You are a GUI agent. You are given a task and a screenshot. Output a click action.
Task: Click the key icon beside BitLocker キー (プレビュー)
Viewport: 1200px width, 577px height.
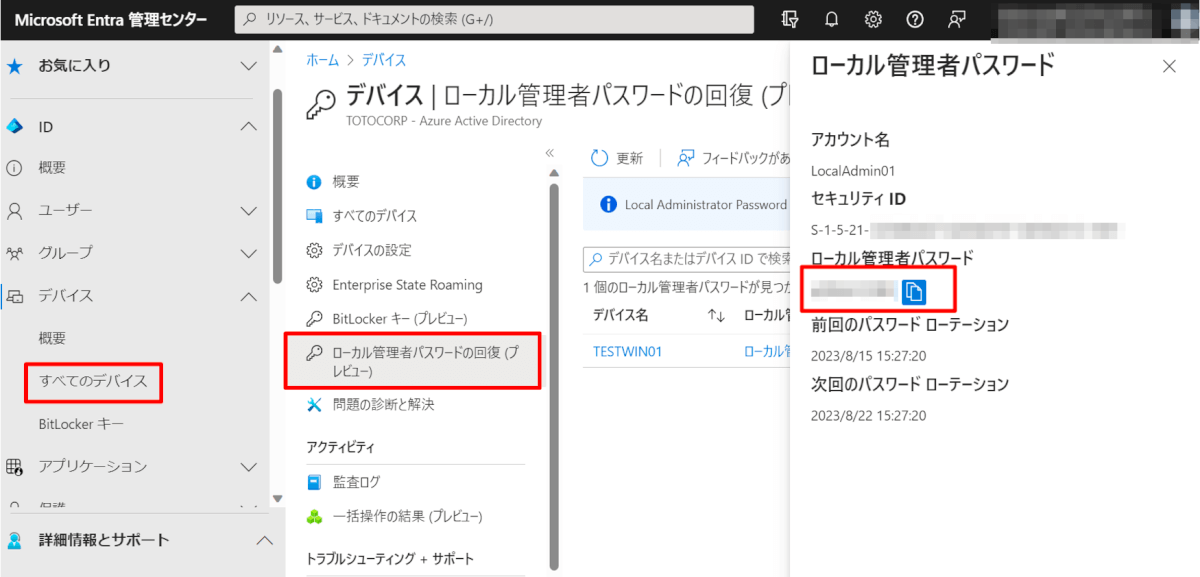click(314, 319)
